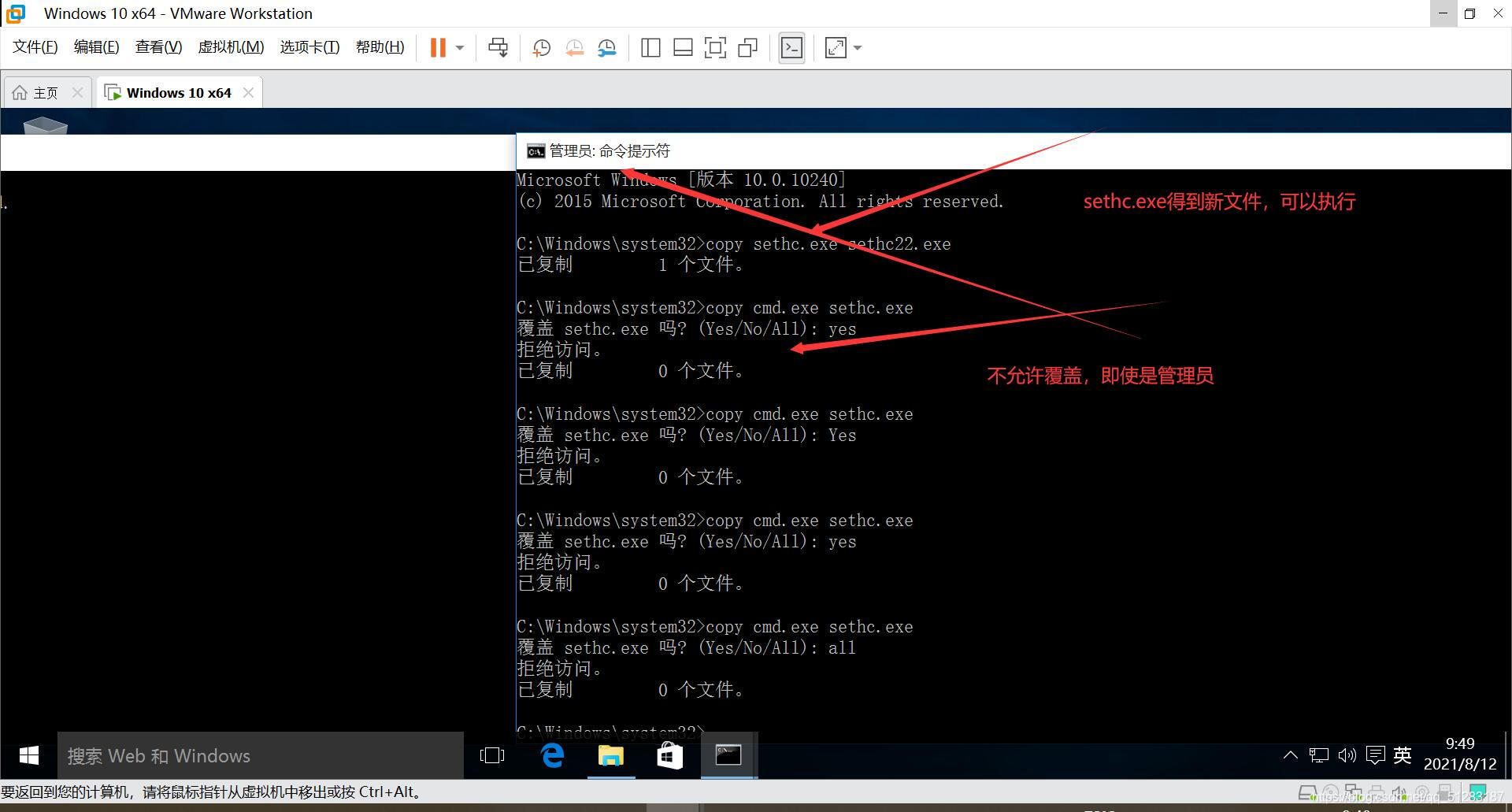This screenshot has height=812, width=1512.
Task: Enter full screen mode
Action: pos(715,48)
